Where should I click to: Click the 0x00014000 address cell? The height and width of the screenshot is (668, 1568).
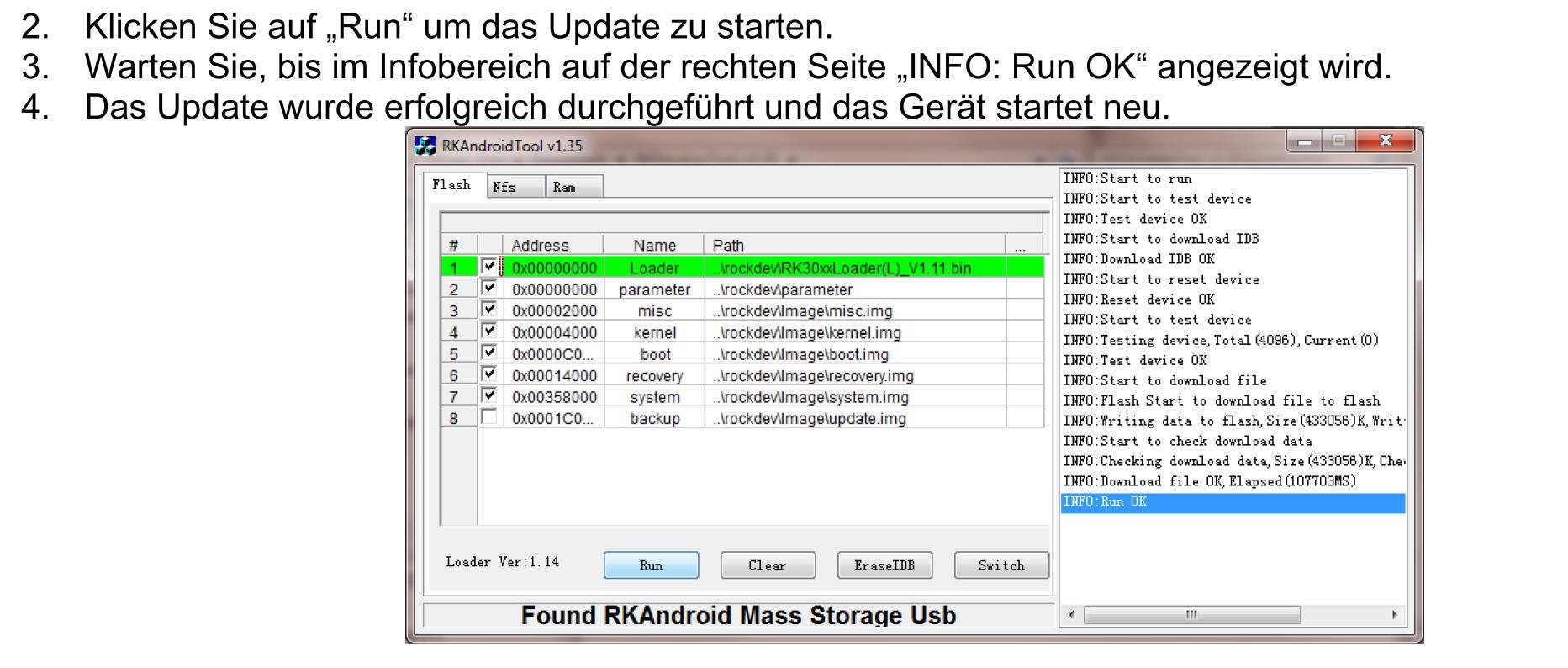tap(554, 375)
